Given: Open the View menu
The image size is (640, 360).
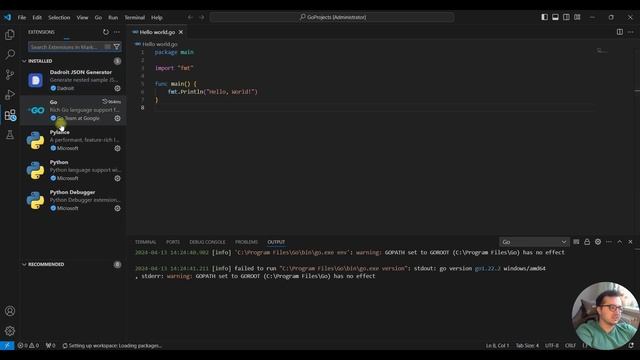Looking at the screenshot, I should 82,18.
